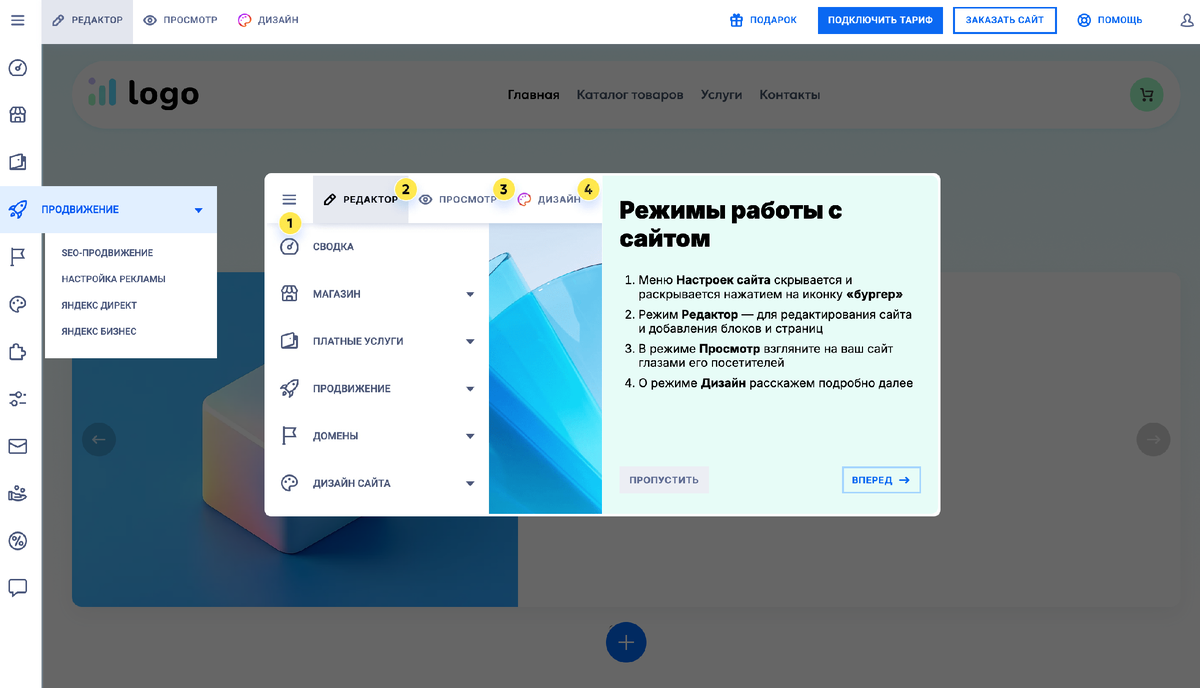Screen dimensions: 1200x688
Task: Open the shopping cart icon on the site header
Action: click(1146, 94)
